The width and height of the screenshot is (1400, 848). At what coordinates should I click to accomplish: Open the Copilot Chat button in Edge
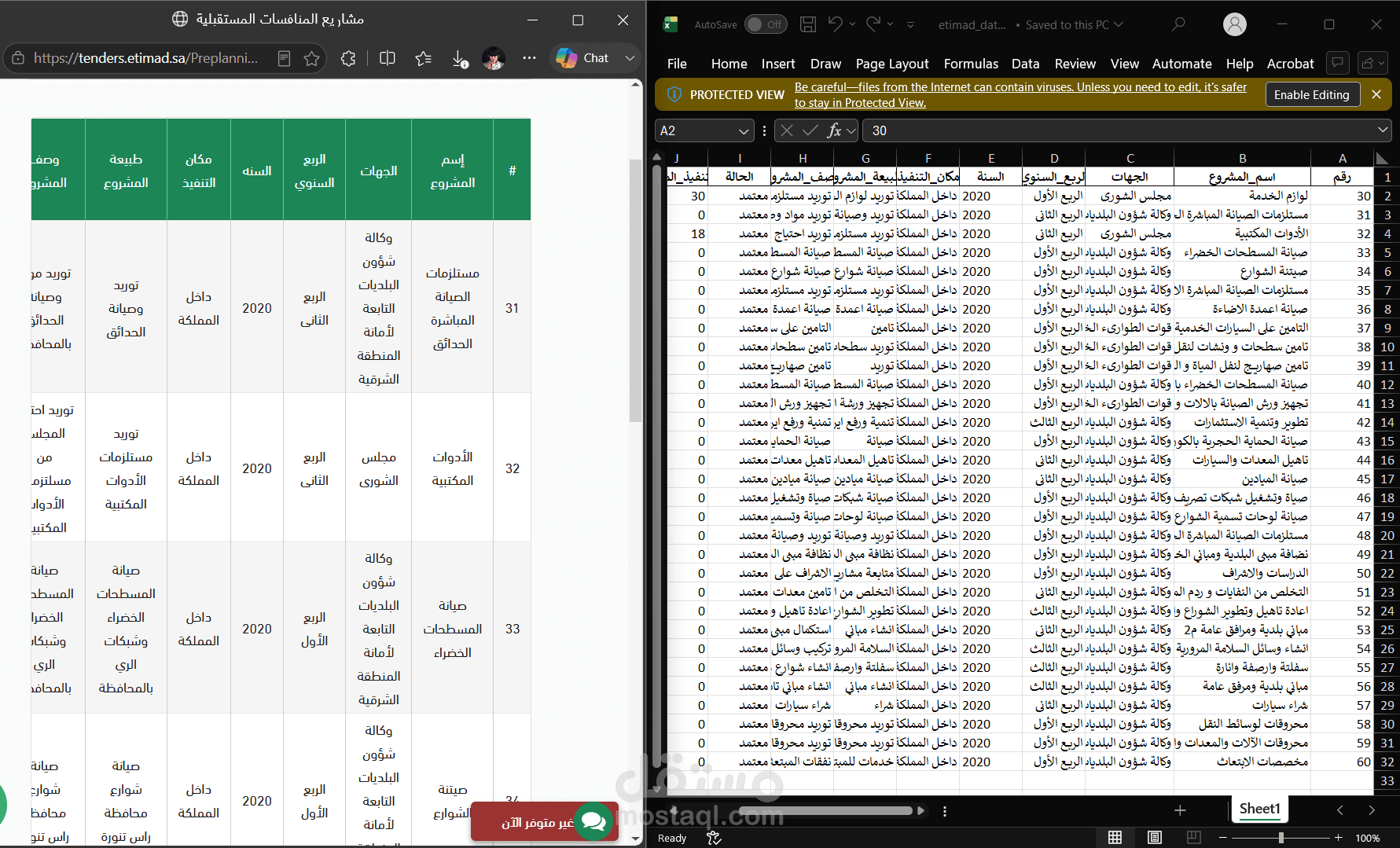point(583,58)
